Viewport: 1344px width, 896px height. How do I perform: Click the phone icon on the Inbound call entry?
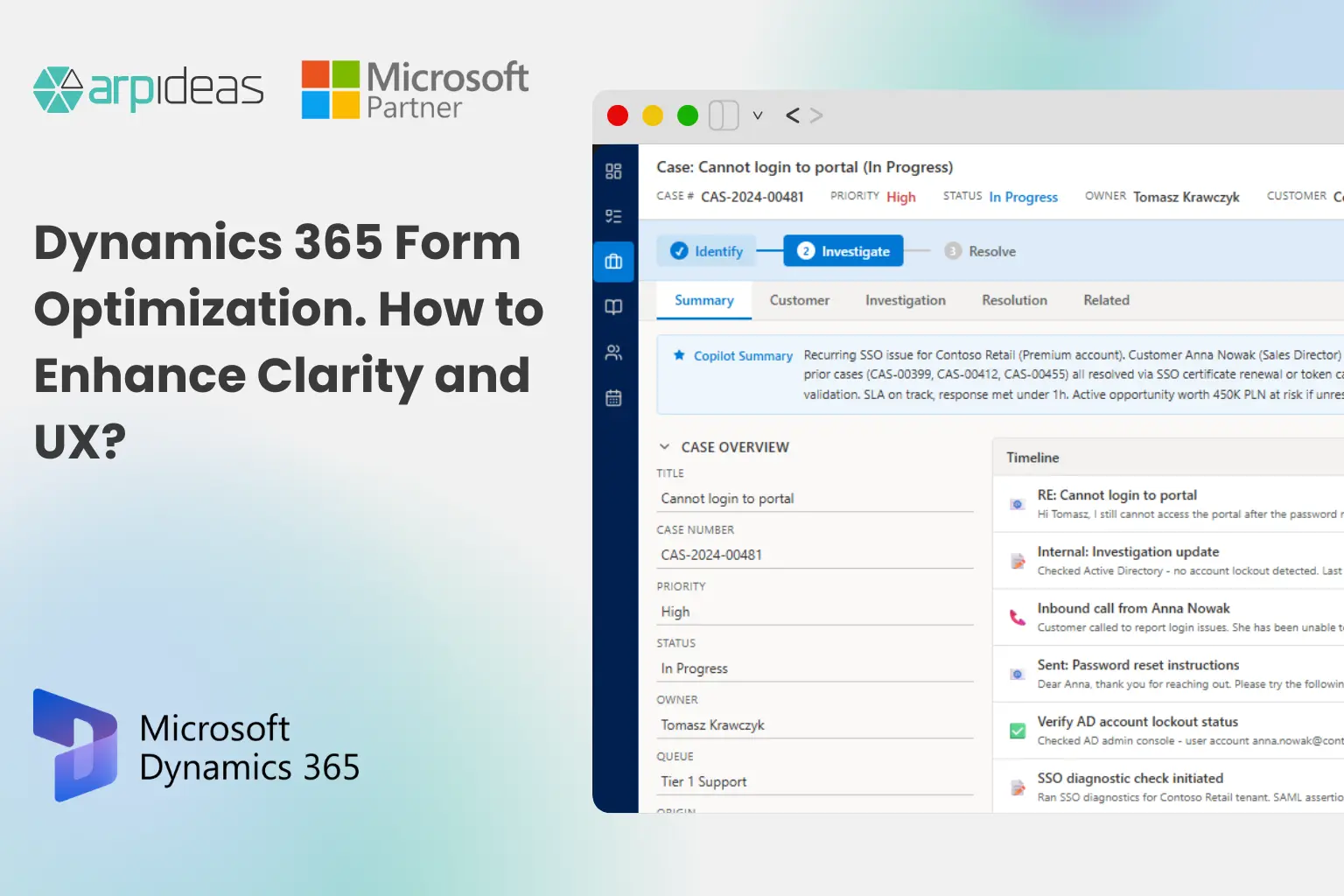[x=1017, y=618]
